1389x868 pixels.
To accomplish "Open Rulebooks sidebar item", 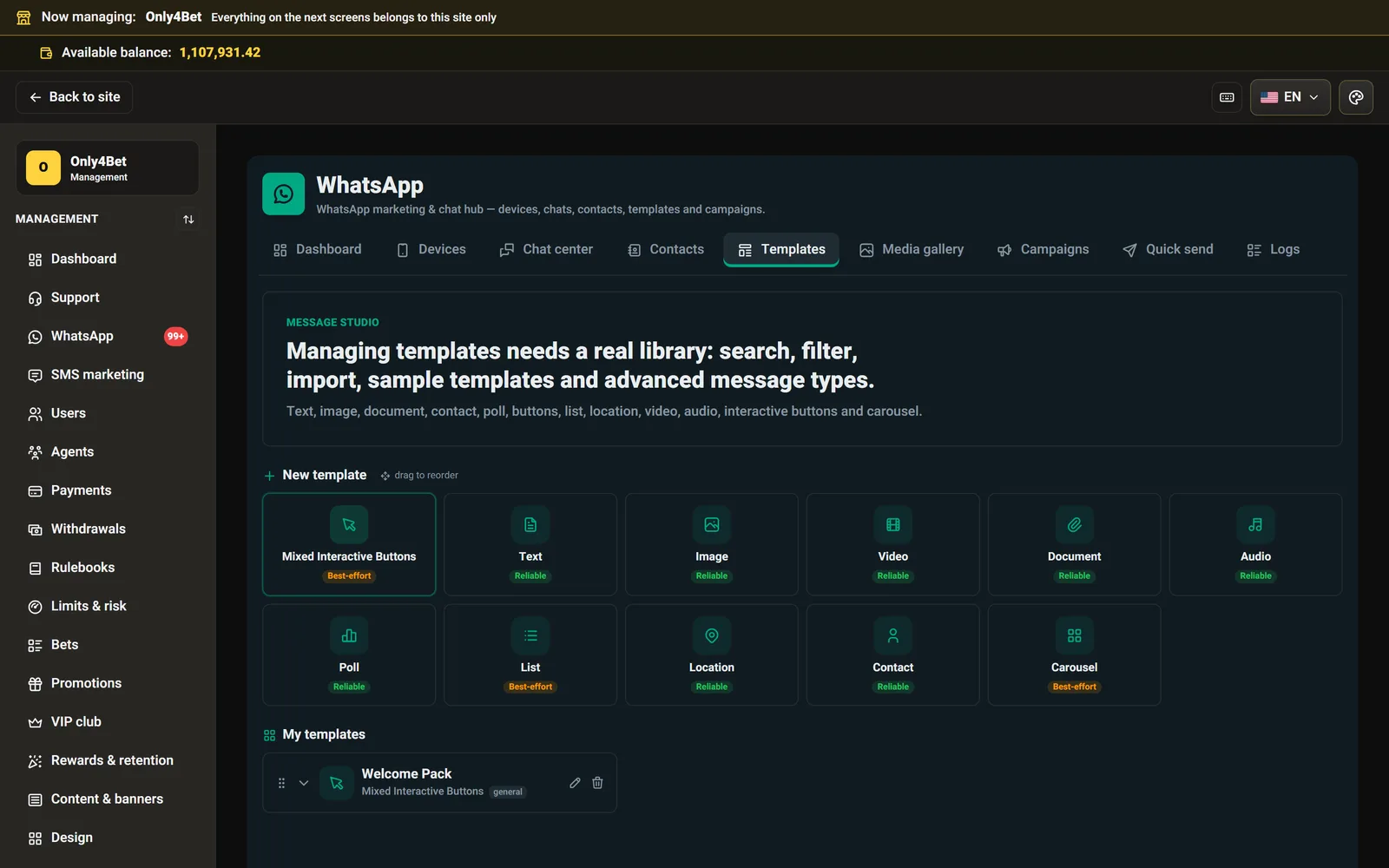I will coord(108,568).
